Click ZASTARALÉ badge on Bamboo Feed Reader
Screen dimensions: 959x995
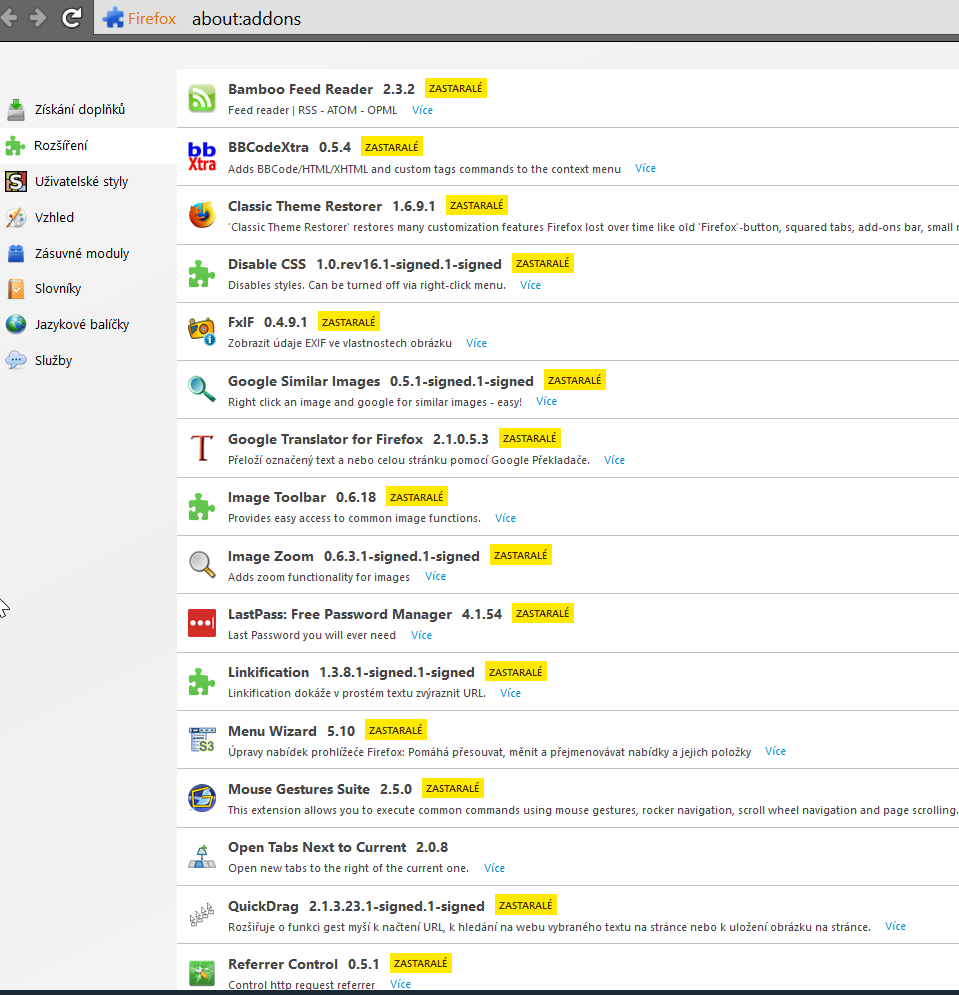(x=456, y=88)
